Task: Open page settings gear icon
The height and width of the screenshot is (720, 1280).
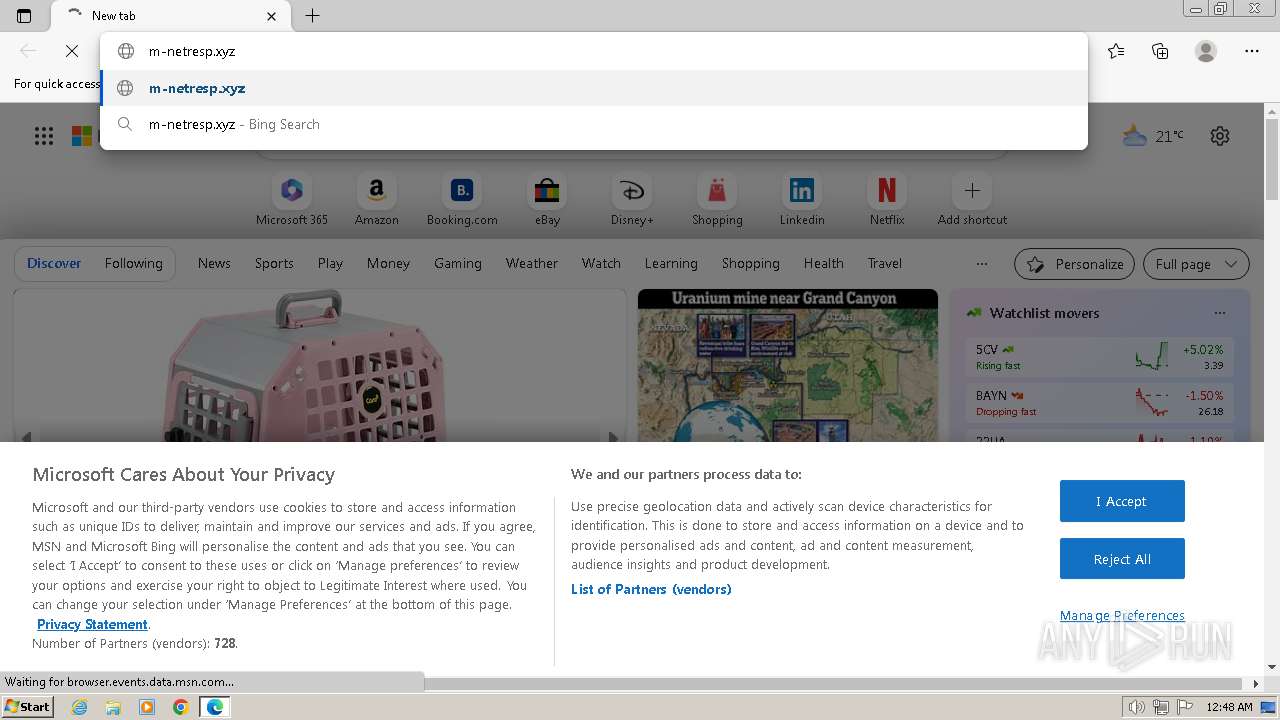Action: click(x=1220, y=136)
